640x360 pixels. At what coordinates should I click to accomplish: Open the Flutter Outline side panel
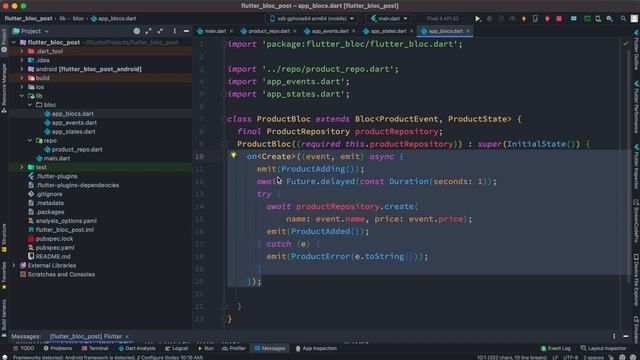click(636, 50)
